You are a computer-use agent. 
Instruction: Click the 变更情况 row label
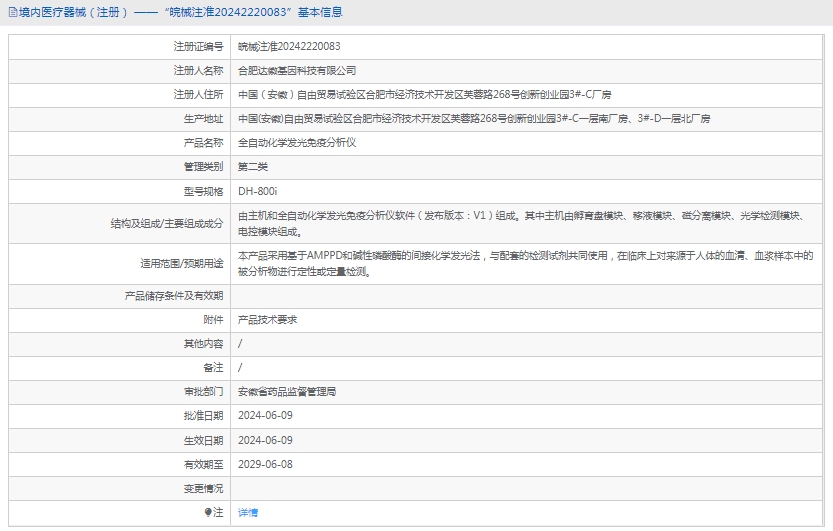[x=203, y=488]
